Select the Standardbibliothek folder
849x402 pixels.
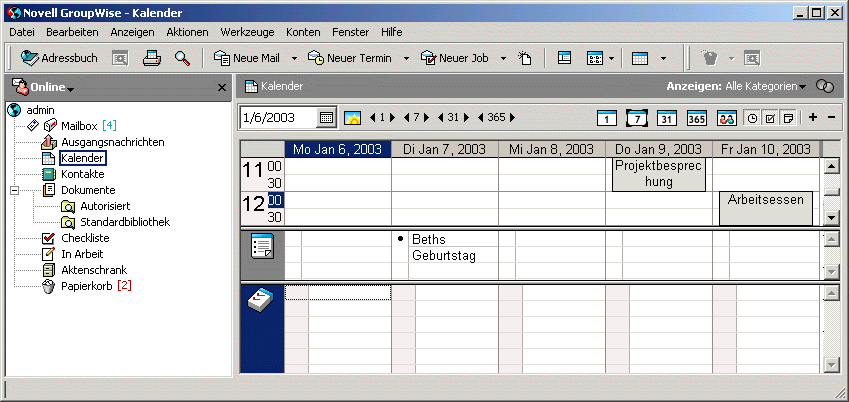tap(125, 222)
